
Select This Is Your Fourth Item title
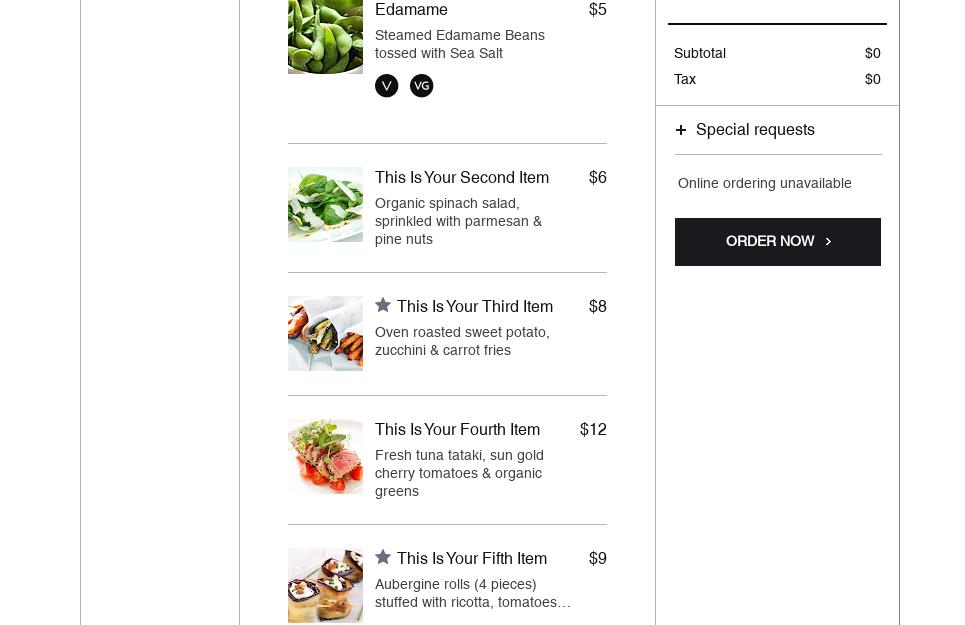tap(457, 429)
